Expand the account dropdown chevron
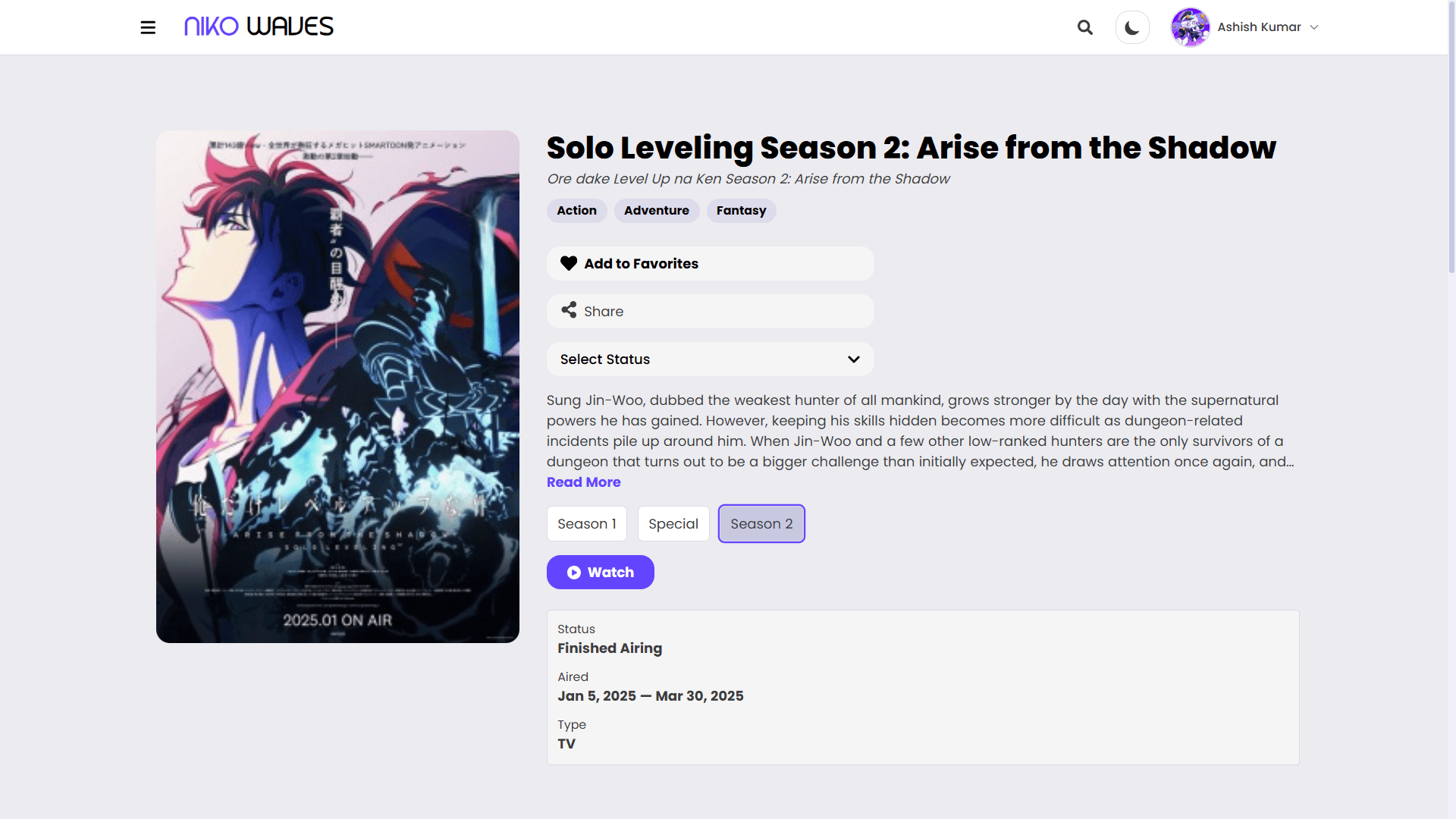 coord(1314,27)
